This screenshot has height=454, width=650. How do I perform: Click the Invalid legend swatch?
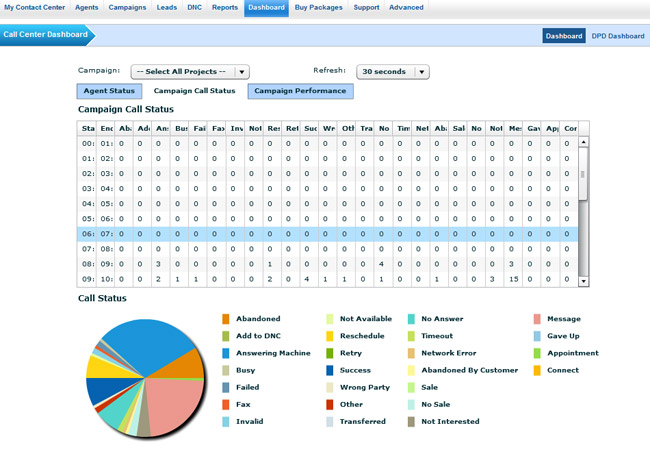coord(226,422)
